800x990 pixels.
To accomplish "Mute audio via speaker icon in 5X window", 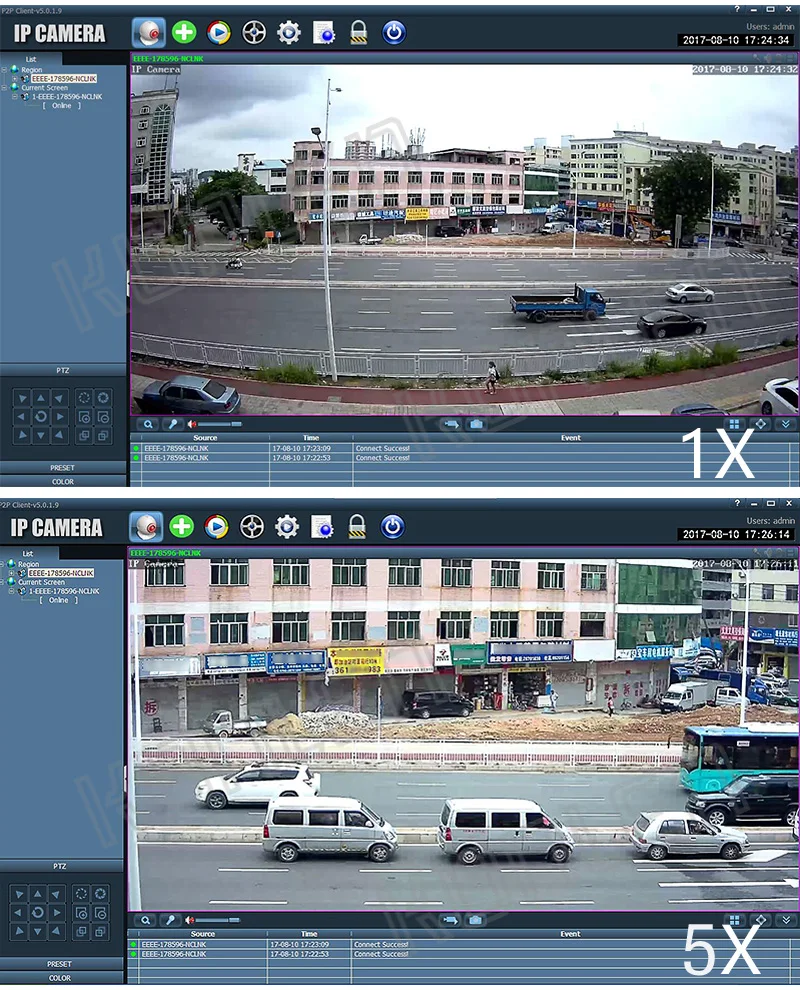I will pyautogui.click(x=189, y=921).
